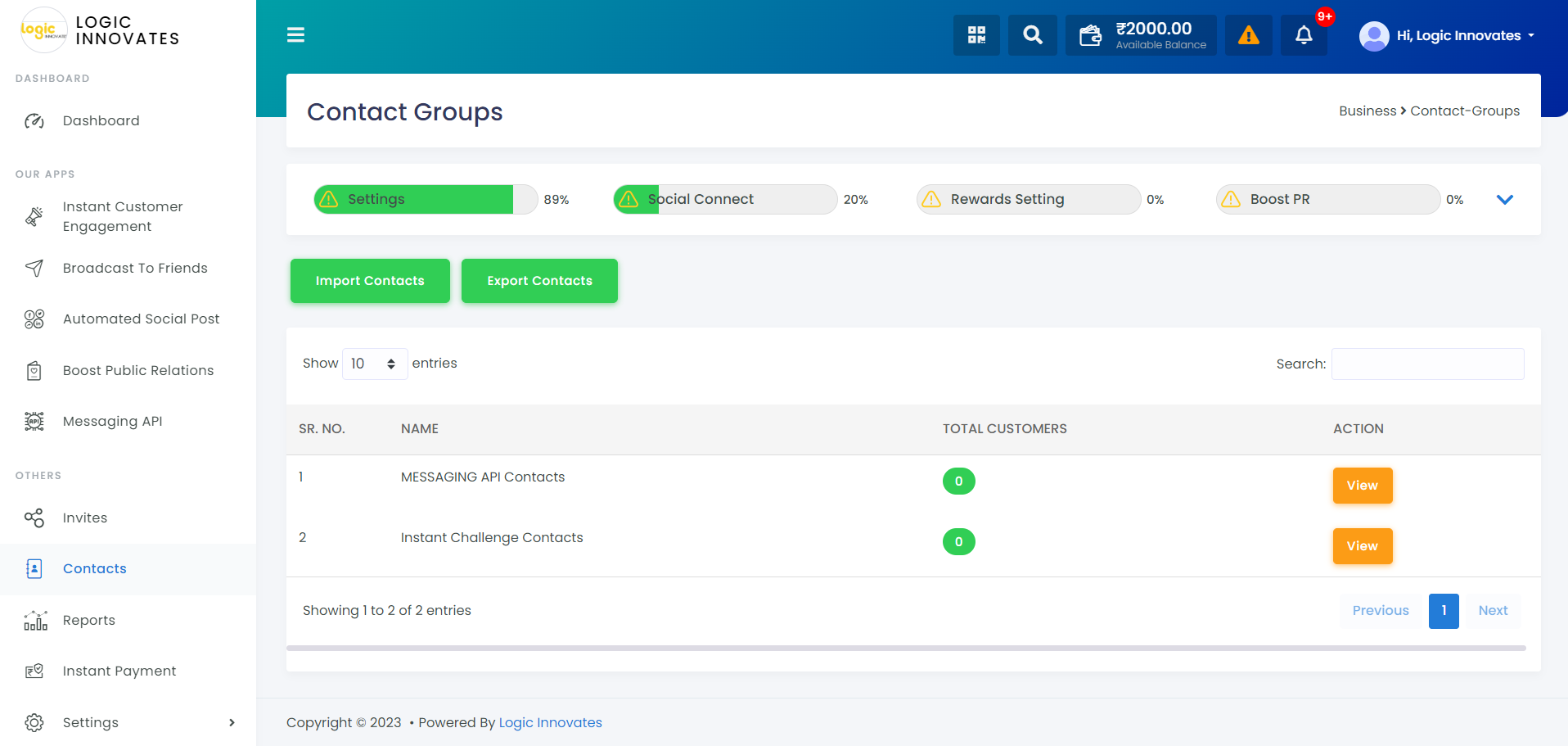Image resolution: width=1568 pixels, height=746 pixels.
Task: View Instant Challenge Contacts group
Action: 1363,546
